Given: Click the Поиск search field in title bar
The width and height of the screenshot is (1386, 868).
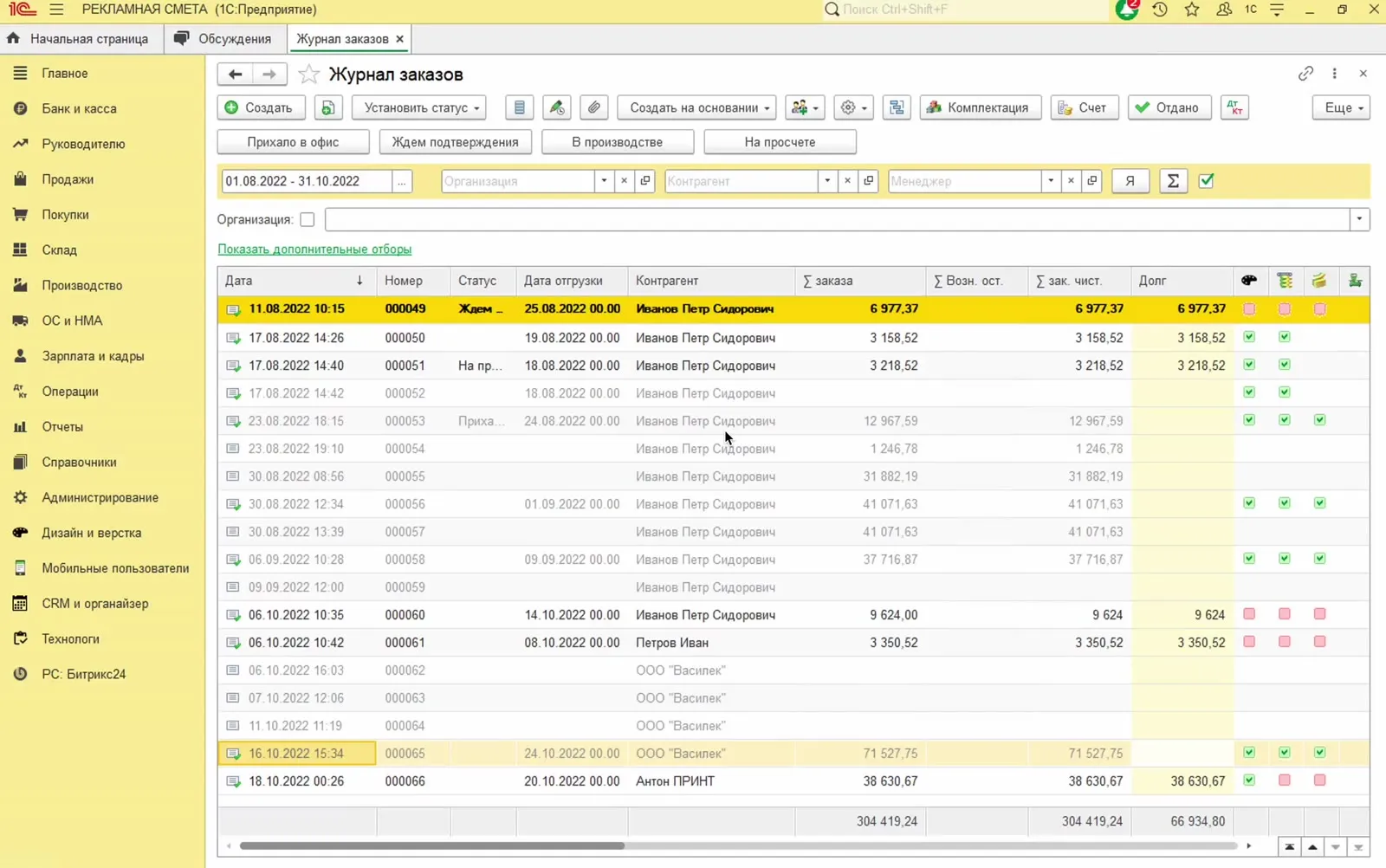Looking at the screenshot, I should coord(964,10).
